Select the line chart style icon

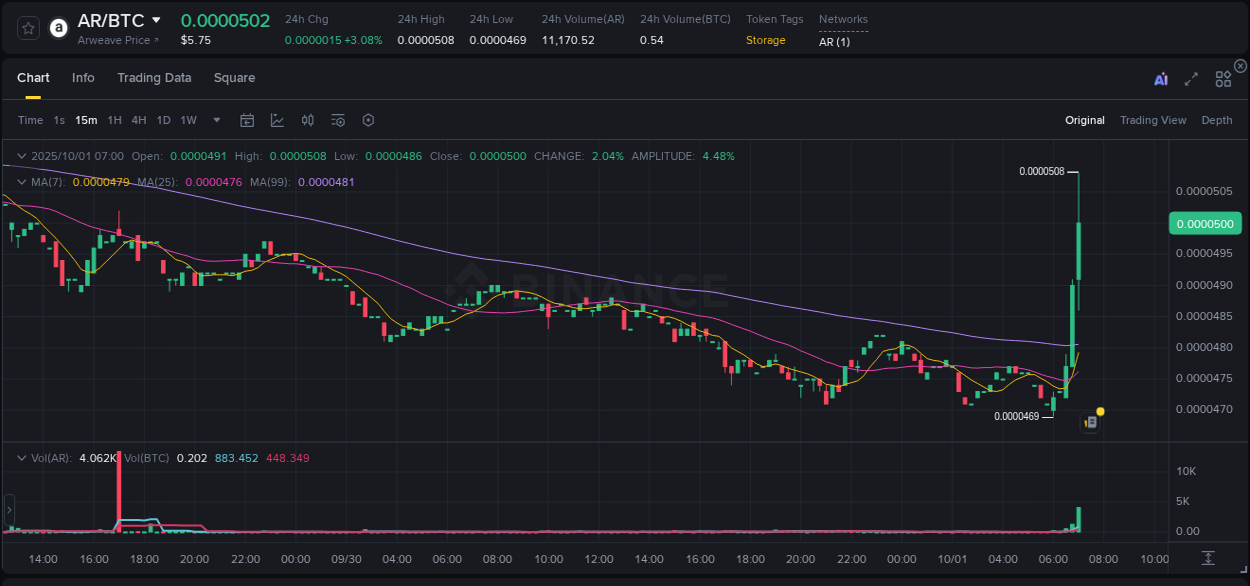click(x=277, y=120)
